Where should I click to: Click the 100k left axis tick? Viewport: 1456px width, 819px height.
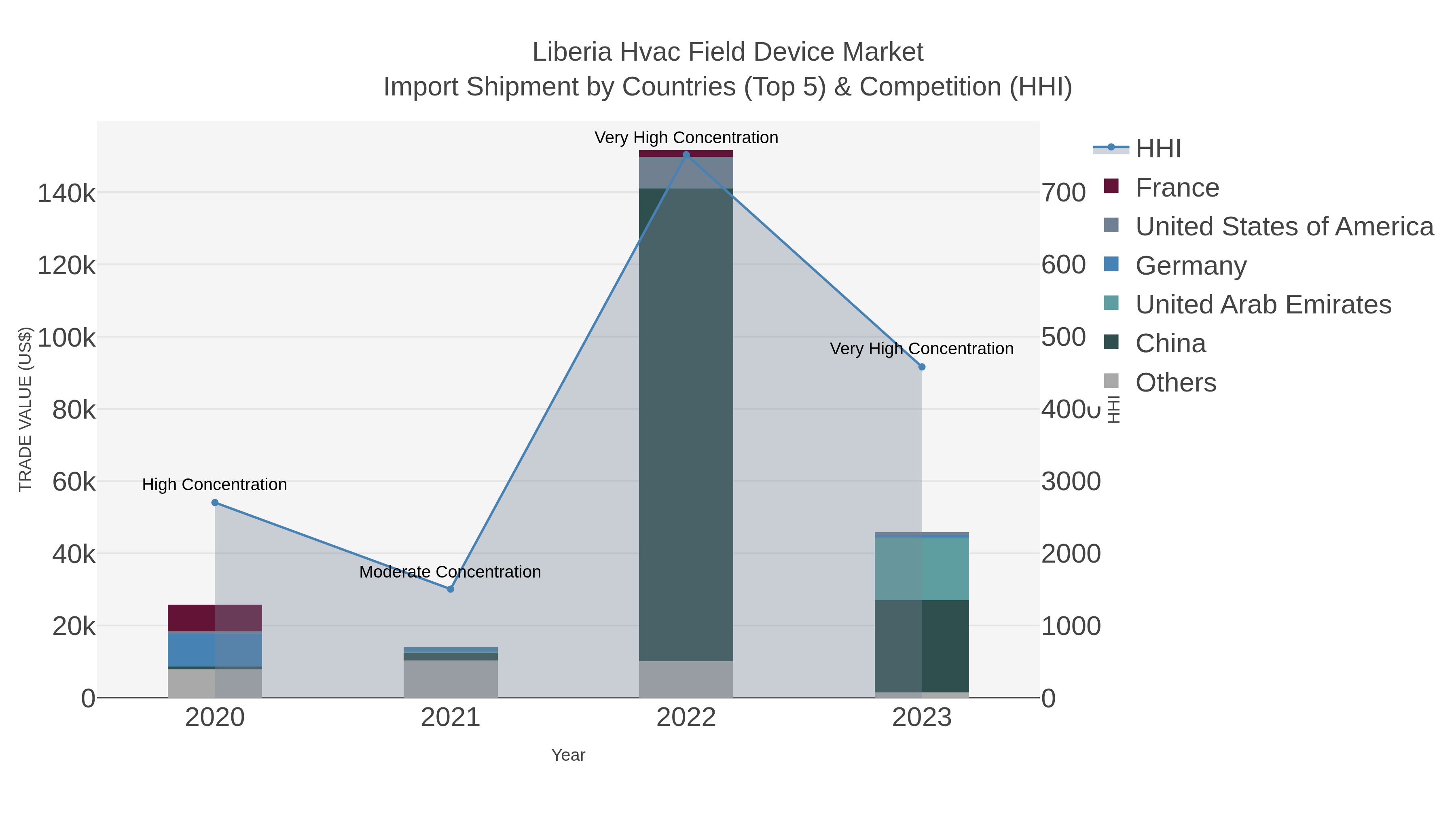[67, 338]
